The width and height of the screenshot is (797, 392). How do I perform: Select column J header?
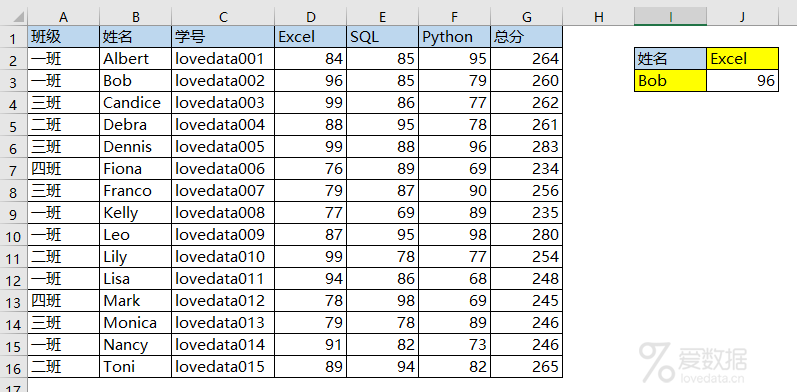tap(743, 17)
